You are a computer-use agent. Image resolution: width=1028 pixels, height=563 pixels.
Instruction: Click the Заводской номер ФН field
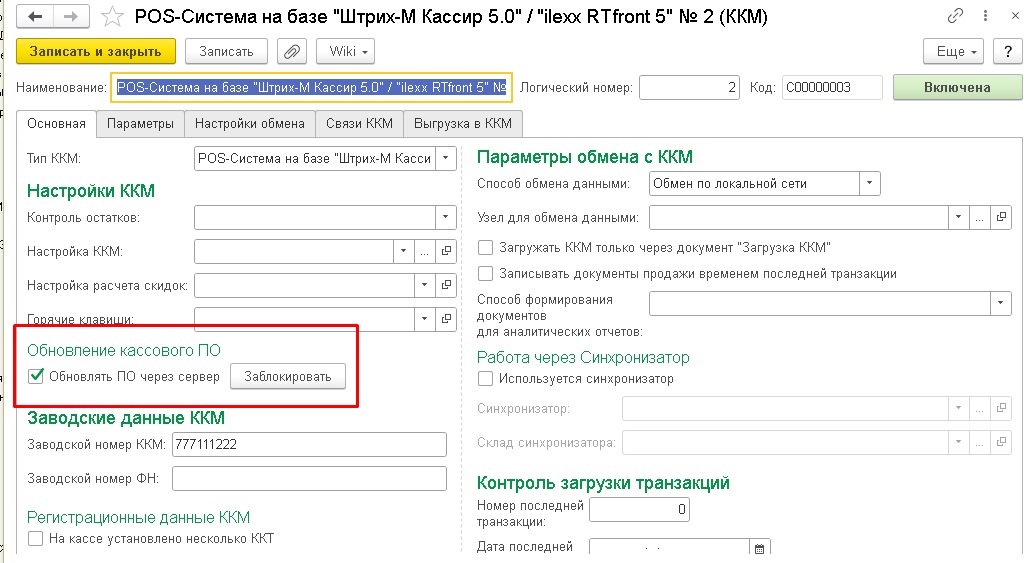pyautogui.click(x=309, y=478)
